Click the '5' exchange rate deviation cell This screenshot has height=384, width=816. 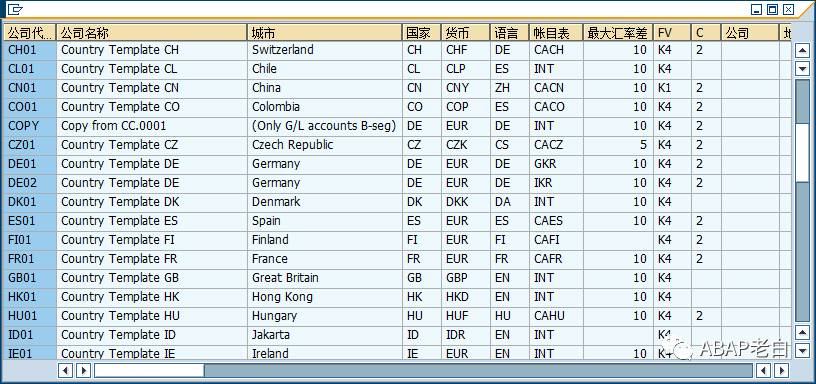coord(618,145)
